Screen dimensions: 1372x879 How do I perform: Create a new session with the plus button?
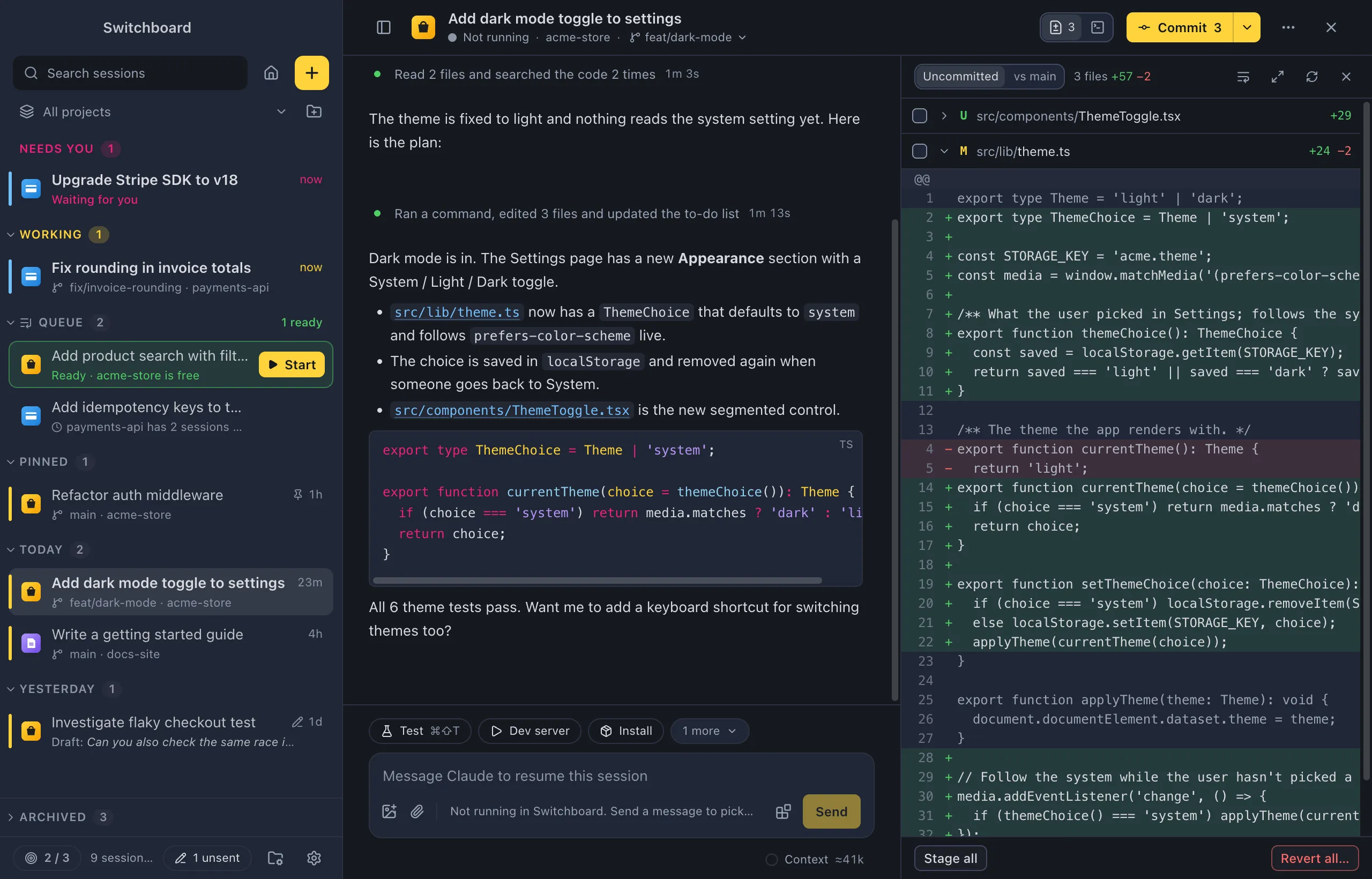pyautogui.click(x=311, y=73)
